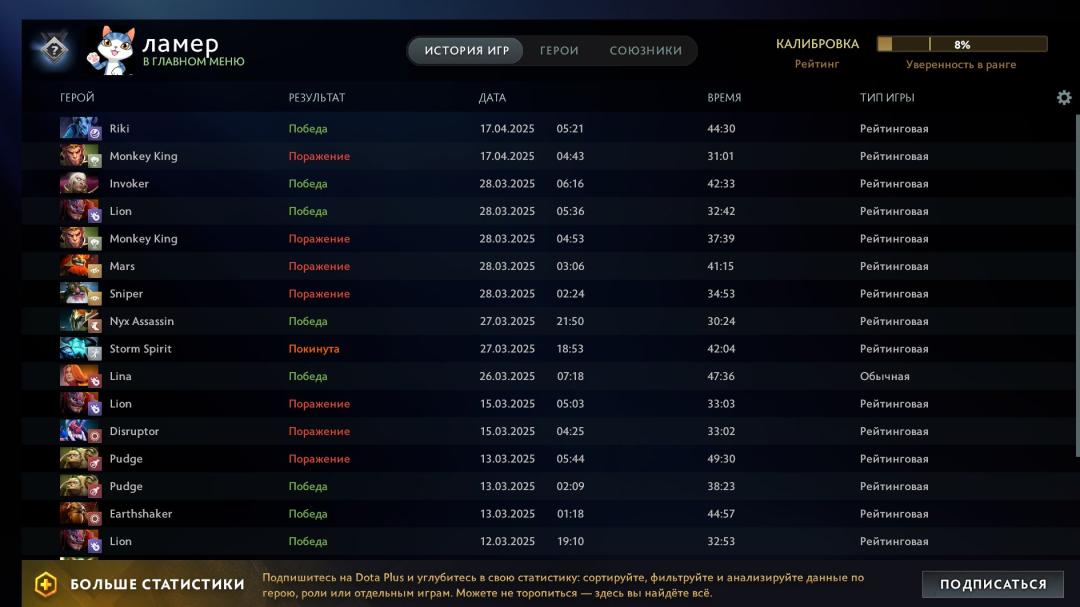Click the ПОДПИСАТЬСЯ button

click(993, 584)
